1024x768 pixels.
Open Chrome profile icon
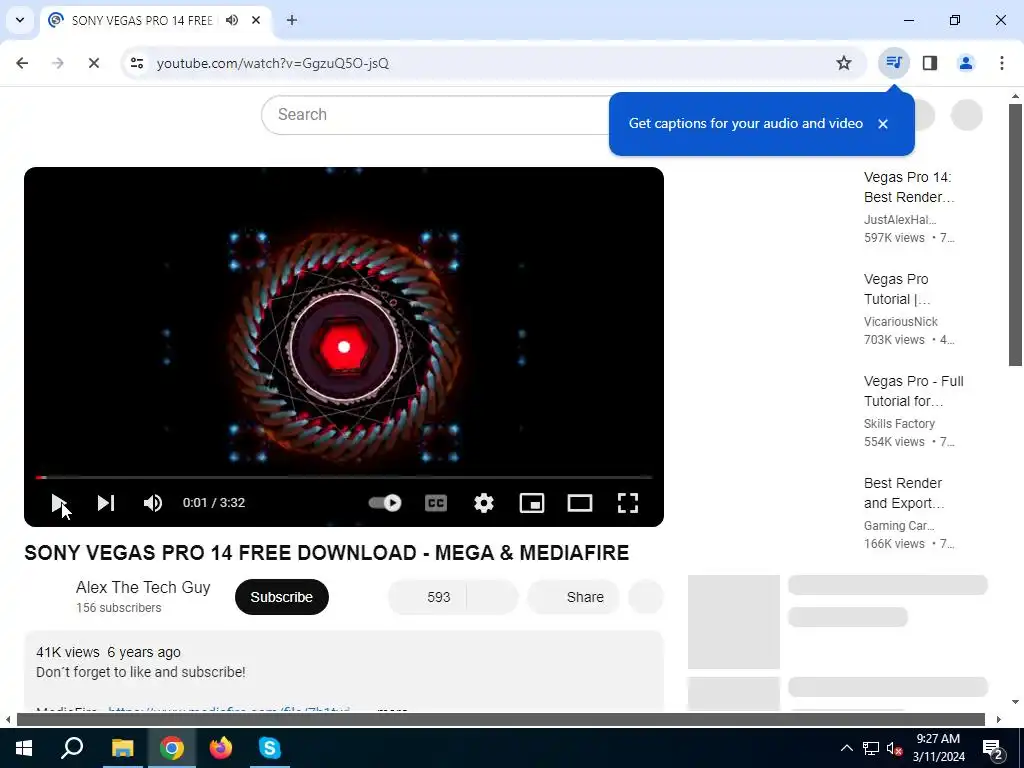pyautogui.click(x=966, y=63)
